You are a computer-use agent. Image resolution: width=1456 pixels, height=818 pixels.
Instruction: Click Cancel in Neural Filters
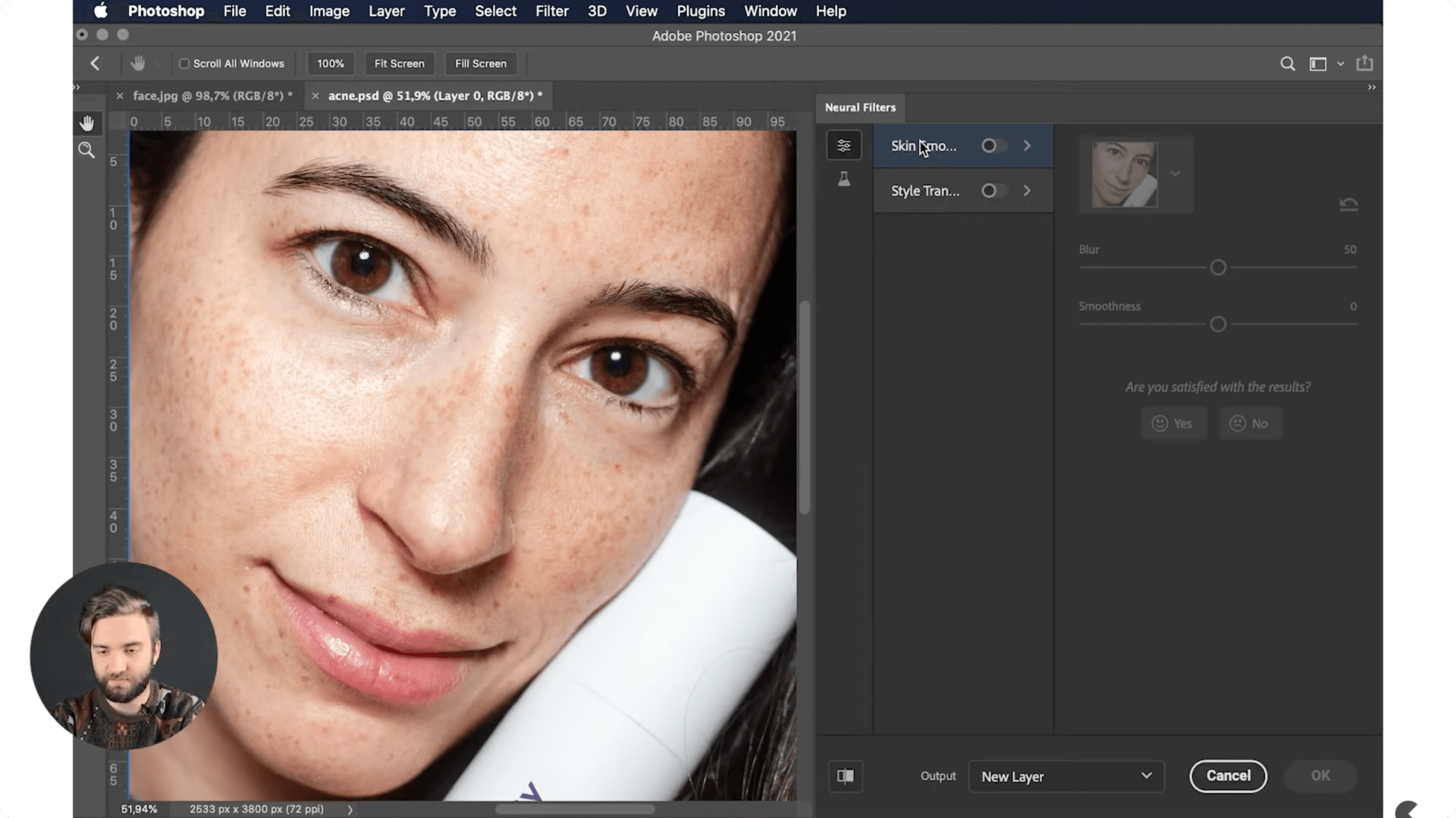(x=1228, y=776)
